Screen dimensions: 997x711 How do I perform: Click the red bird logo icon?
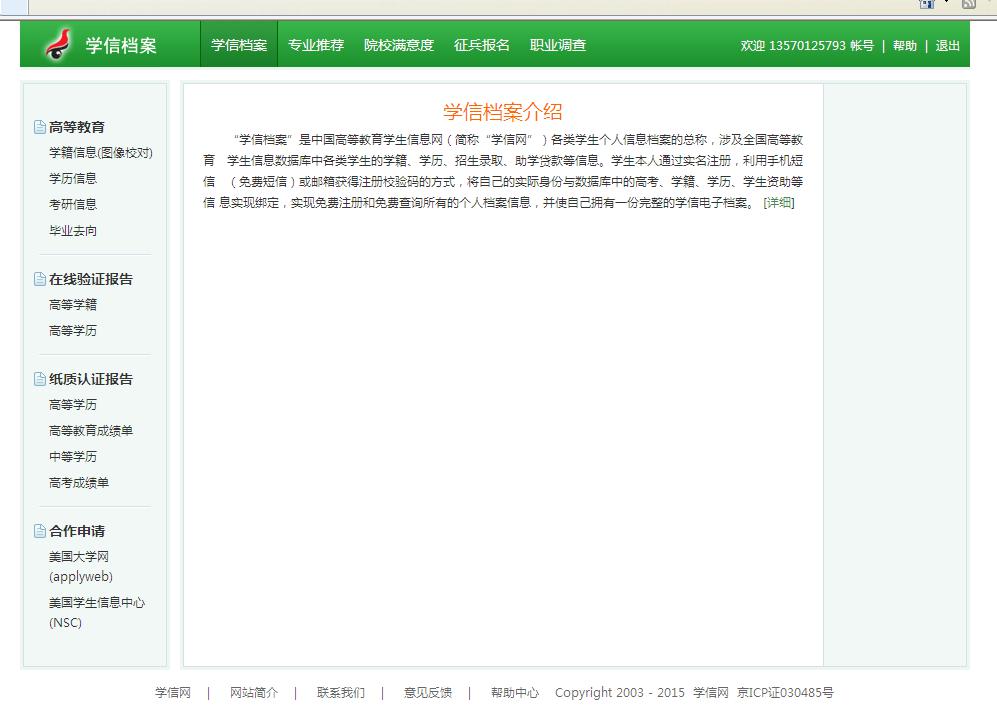click(x=58, y=45)
